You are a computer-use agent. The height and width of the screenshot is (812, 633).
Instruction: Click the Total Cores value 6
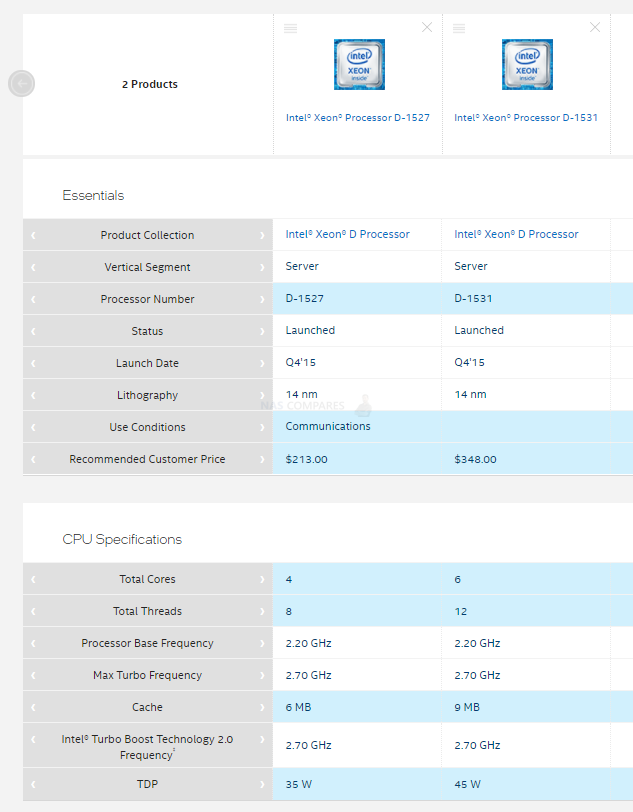point(457,579)
